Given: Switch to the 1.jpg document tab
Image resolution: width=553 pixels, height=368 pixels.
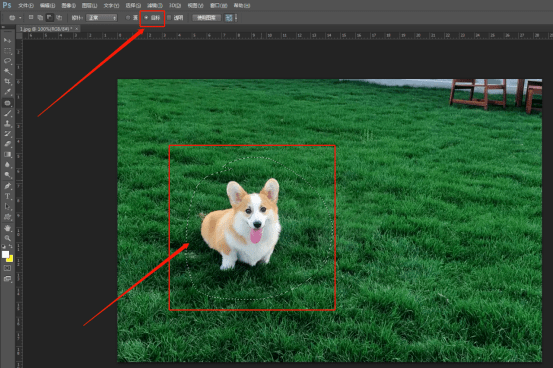Looking at the screenshot, I should pos(46,29).
